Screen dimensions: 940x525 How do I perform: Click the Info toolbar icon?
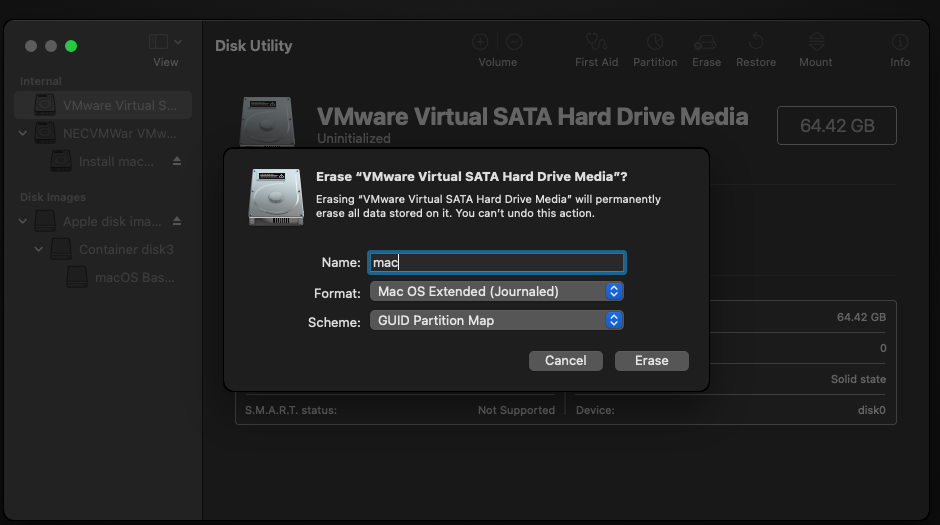coord(900,42)
